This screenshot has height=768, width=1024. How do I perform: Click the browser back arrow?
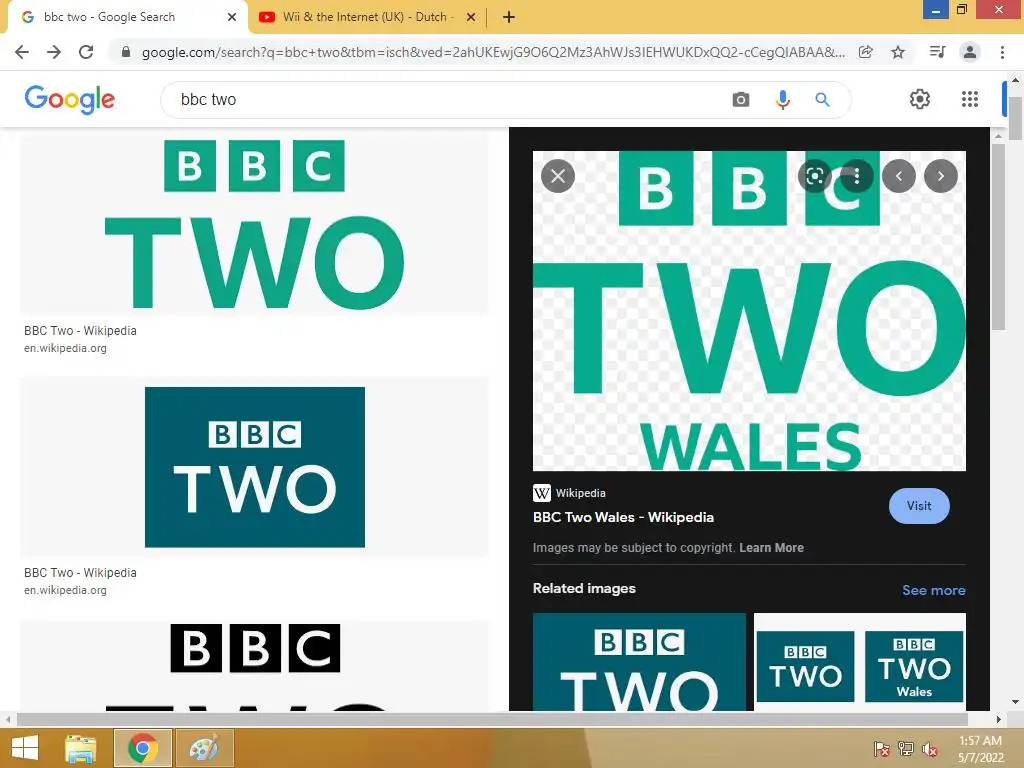tap(22, 52)
